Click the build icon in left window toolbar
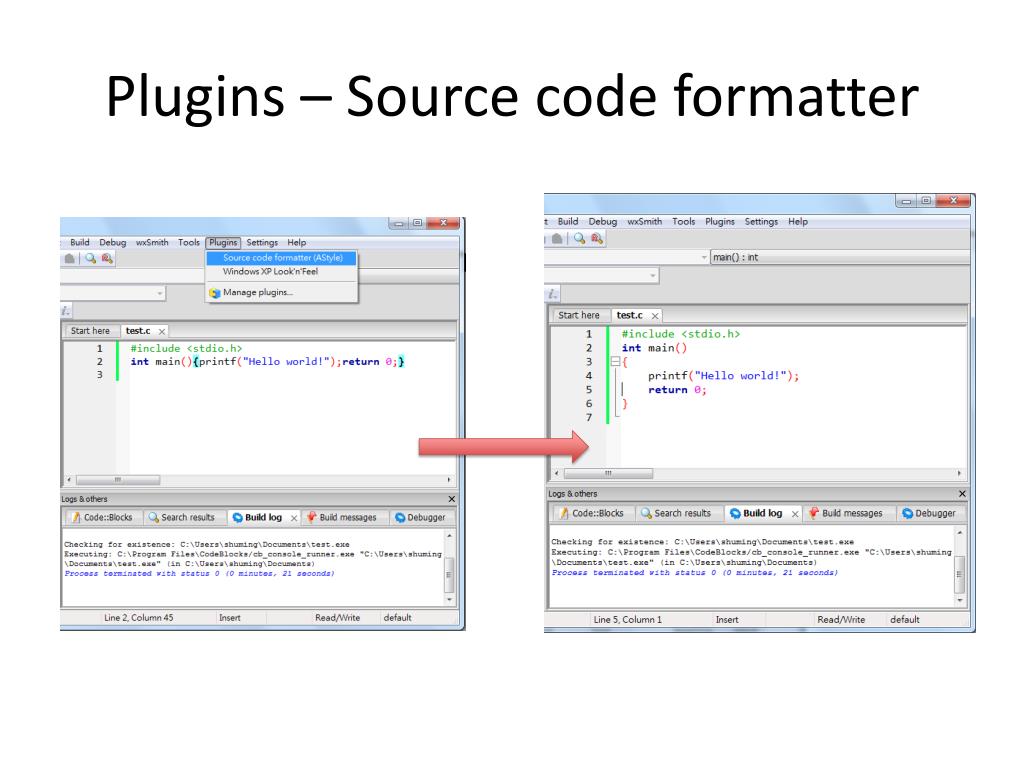This screenshot has width=1024, height=768. pos(69,259)
